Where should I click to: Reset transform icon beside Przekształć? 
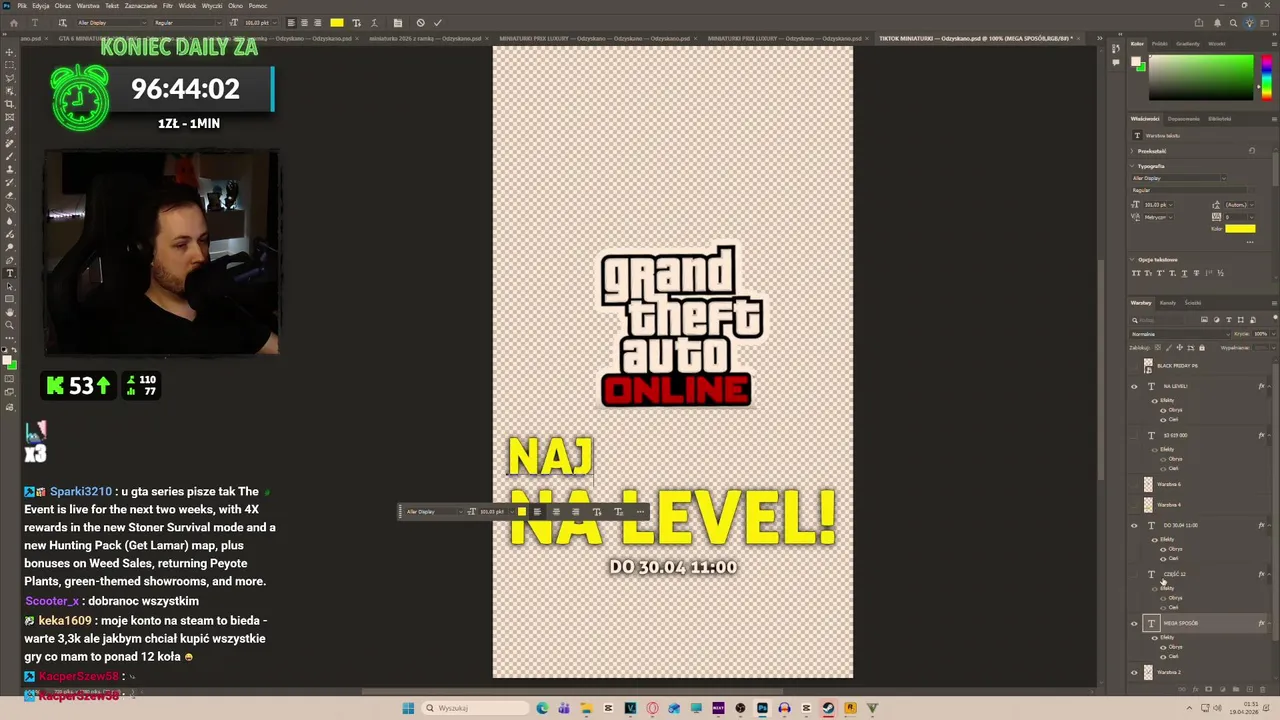coord(1252,151)
